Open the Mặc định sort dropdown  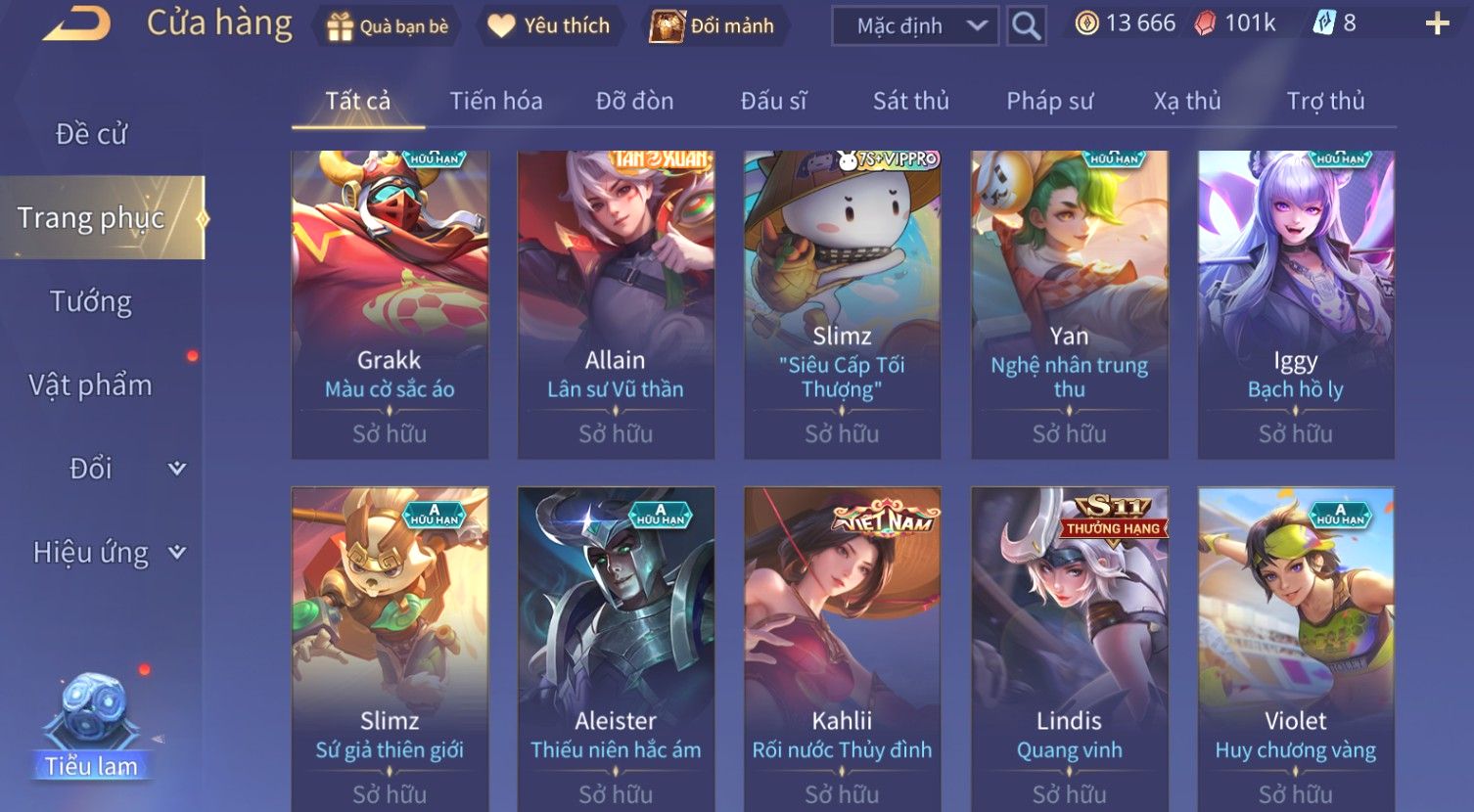(914, 26)
